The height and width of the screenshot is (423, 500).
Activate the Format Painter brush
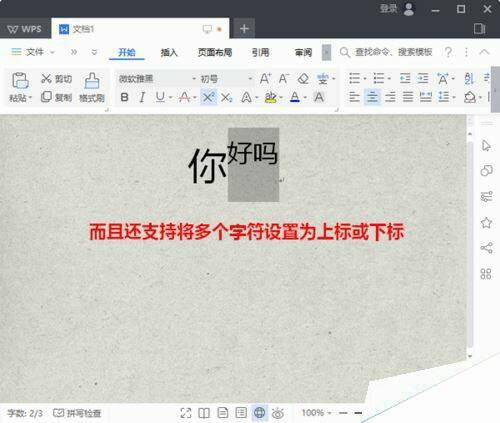(92, 81)
